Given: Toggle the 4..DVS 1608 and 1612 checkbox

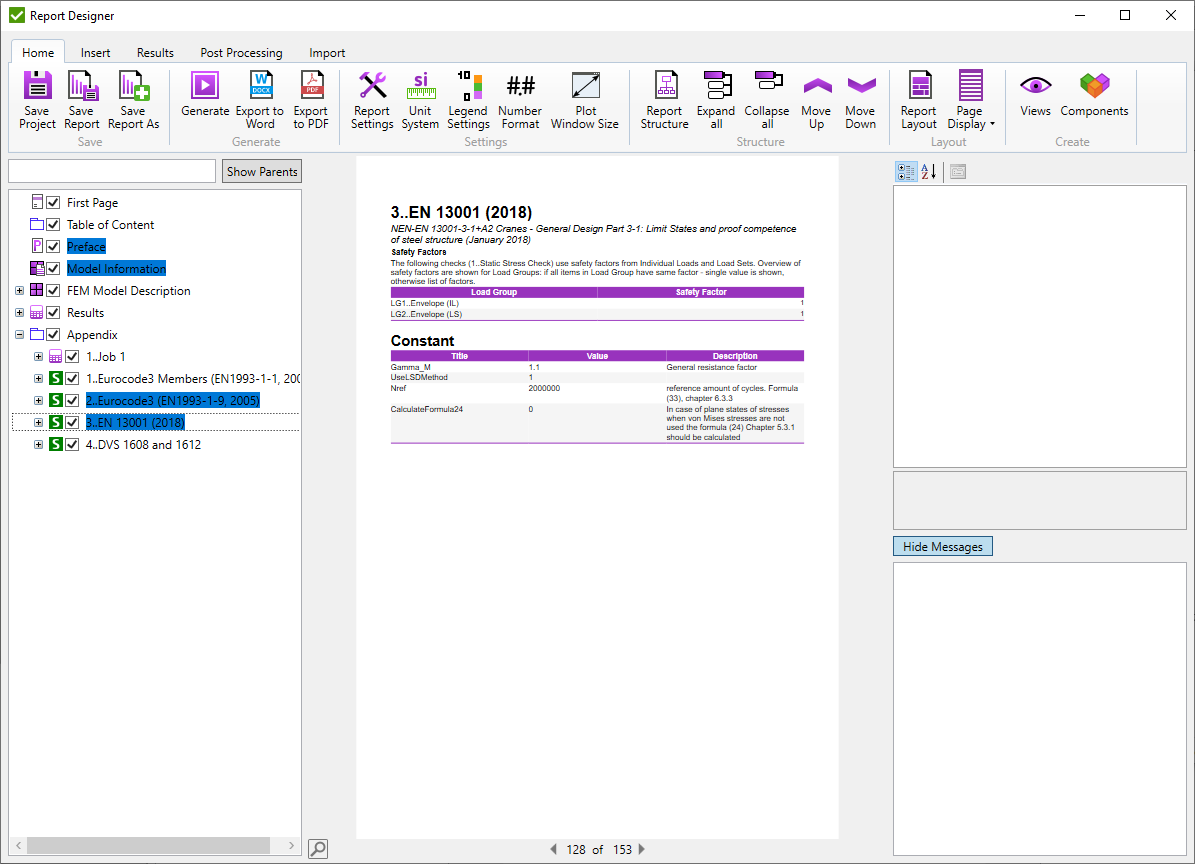Looking at the screenshot, I should [72, 445].
